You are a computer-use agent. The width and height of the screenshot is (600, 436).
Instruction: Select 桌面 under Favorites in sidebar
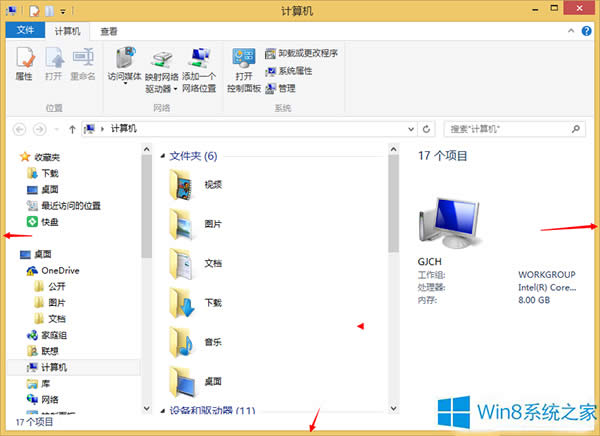(43, 189)
